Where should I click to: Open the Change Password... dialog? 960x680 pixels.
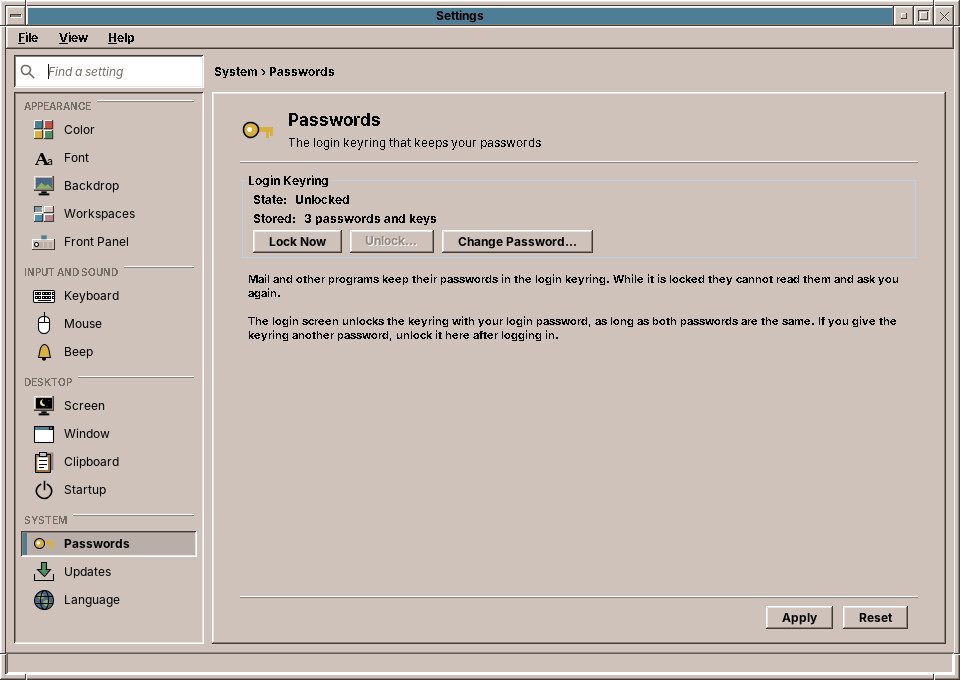pyautogui.click(x=517, y=241)
